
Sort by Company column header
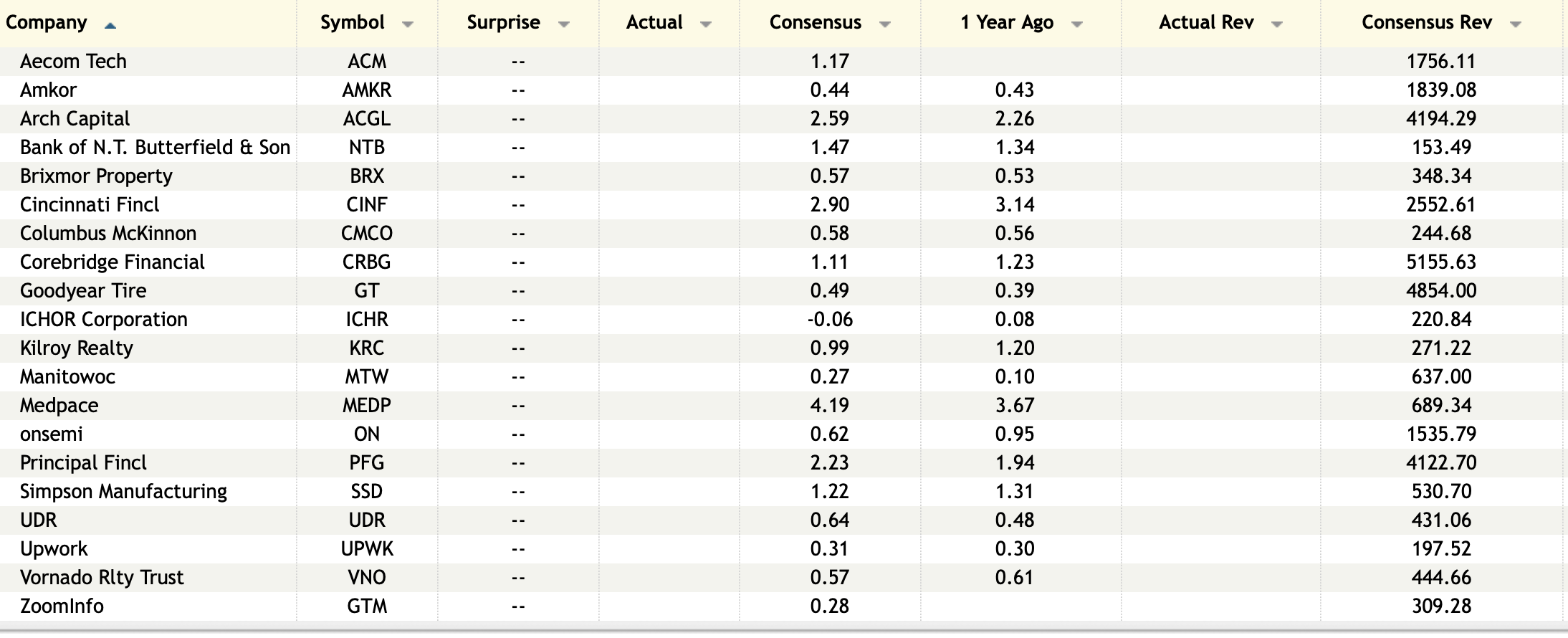point(47,23)
